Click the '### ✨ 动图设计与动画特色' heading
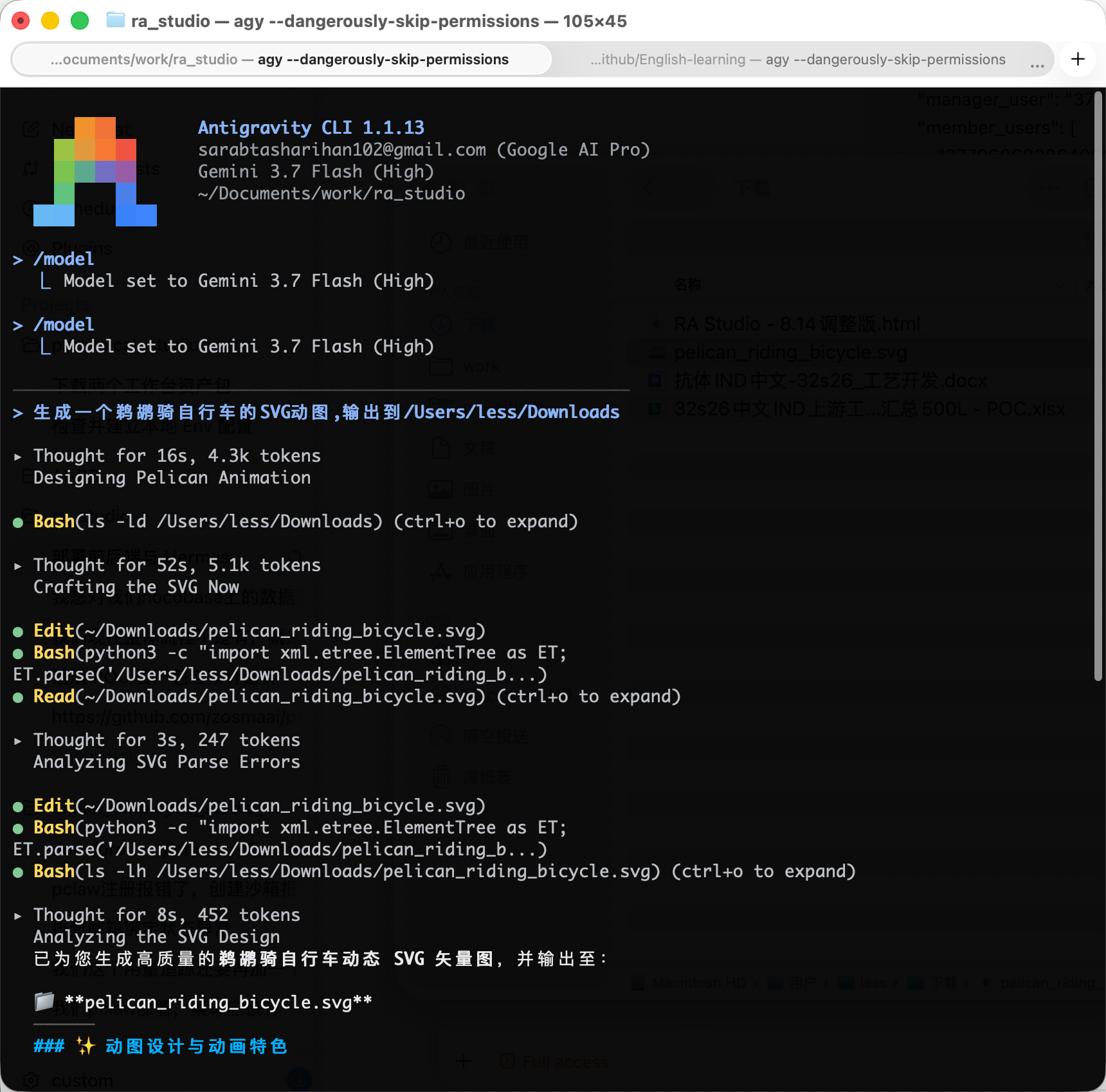The width and height of the screenshot is (1106, 1092). coord(160,1046)
